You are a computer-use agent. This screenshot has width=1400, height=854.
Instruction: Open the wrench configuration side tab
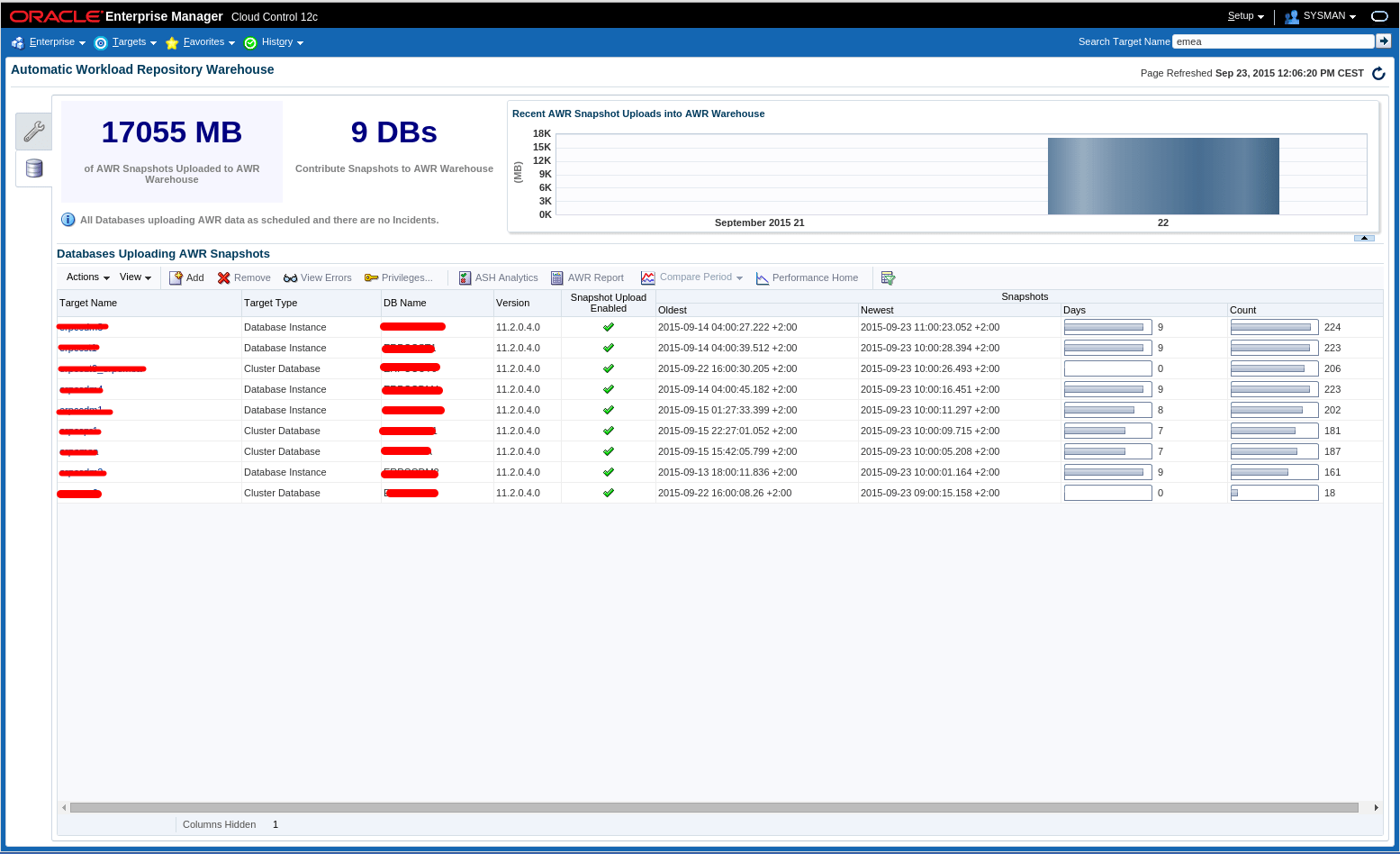34,132
